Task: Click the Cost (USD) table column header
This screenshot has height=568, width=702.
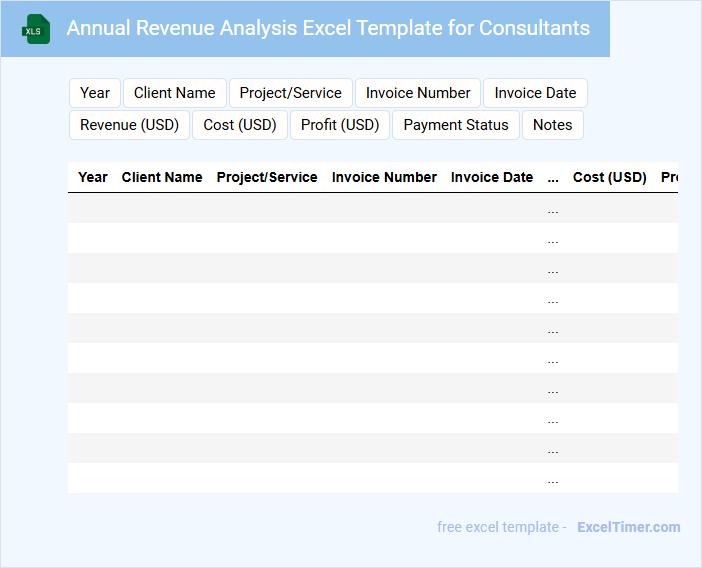Action: pyautogui.click(x=610, y=177)
